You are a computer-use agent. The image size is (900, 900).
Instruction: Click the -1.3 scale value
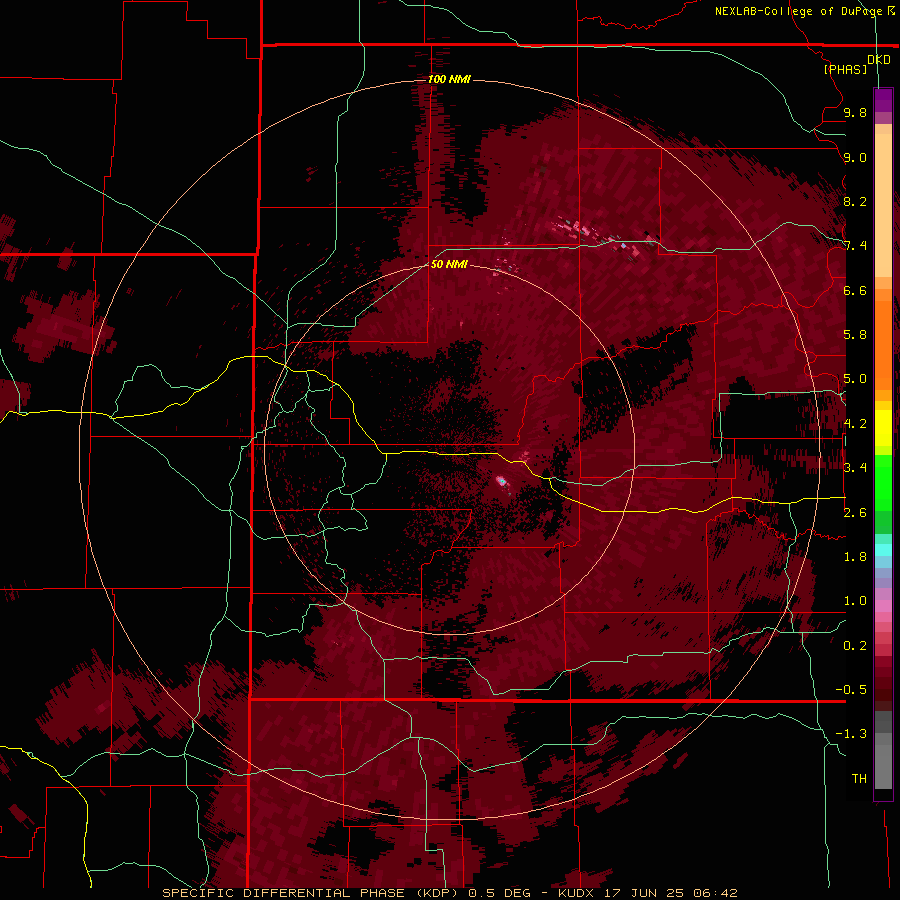[851, 734]
